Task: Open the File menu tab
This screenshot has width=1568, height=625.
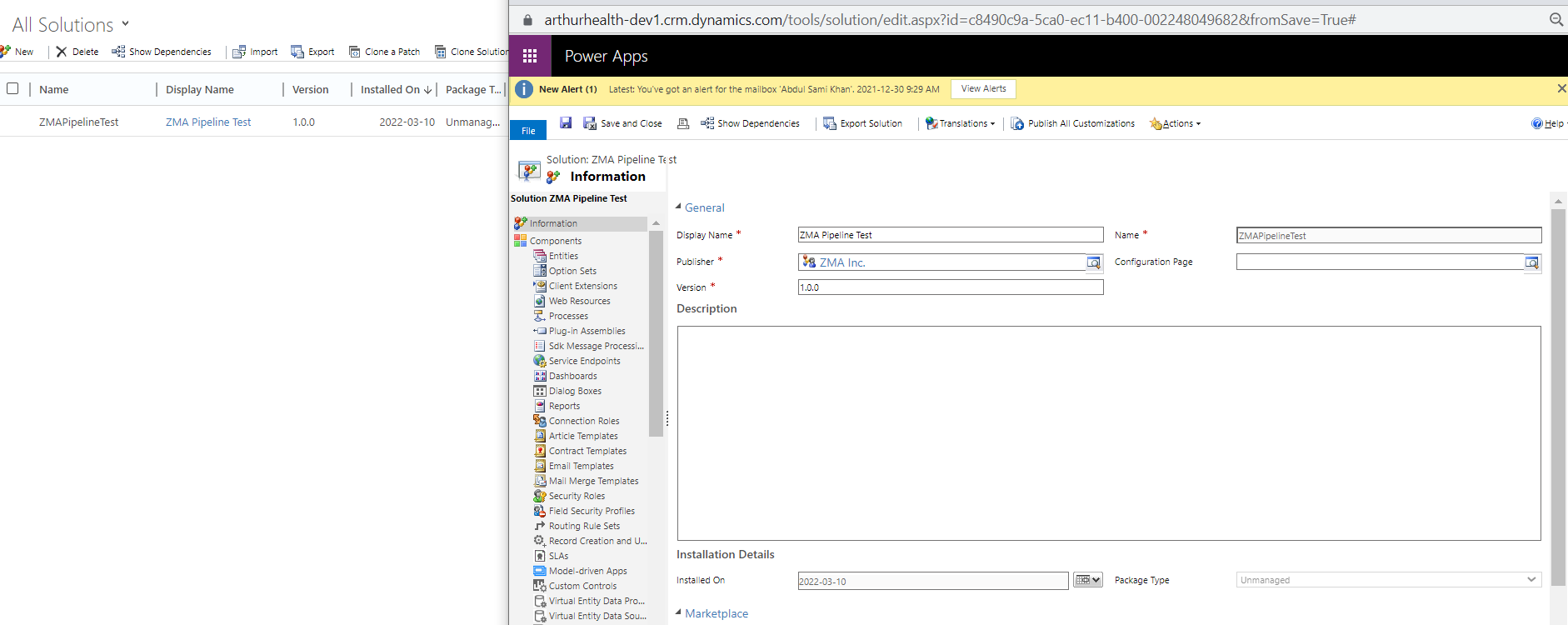Action: [x=528, y=131]
